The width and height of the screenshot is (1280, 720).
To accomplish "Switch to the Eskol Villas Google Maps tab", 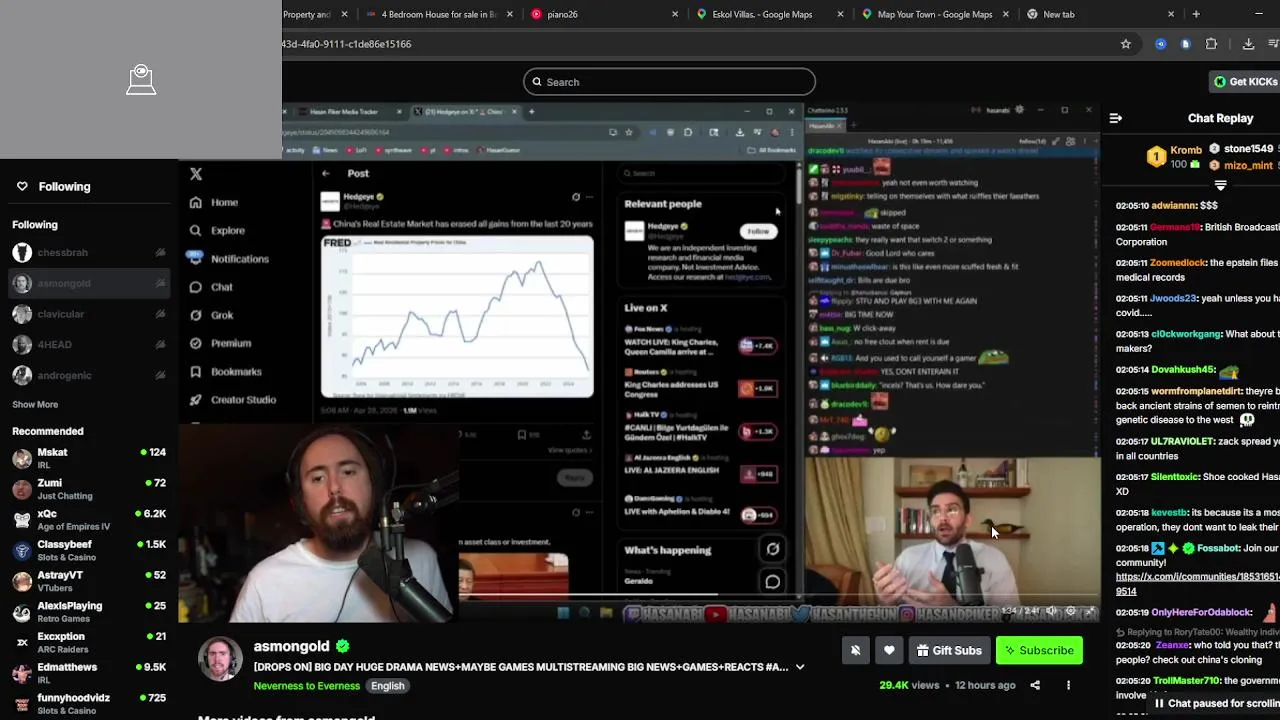I will [x=767, y=14].
